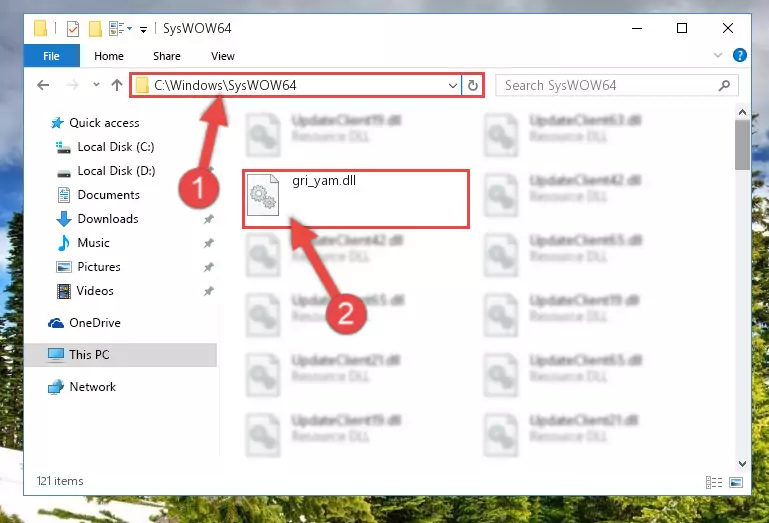Viewport: 769px width, 523px height.
Task: Click the pin icon next to Pictures
Action: (209, 267)
